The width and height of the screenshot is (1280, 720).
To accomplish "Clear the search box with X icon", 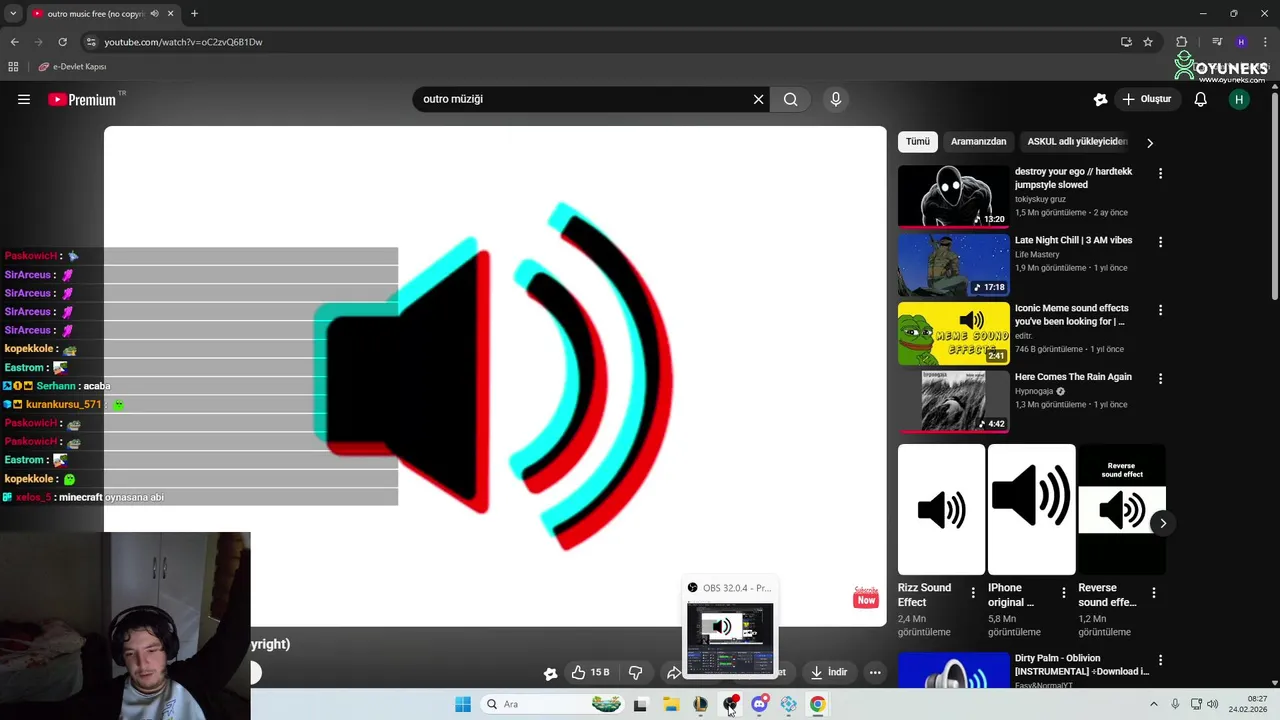I will coord(758,99).
